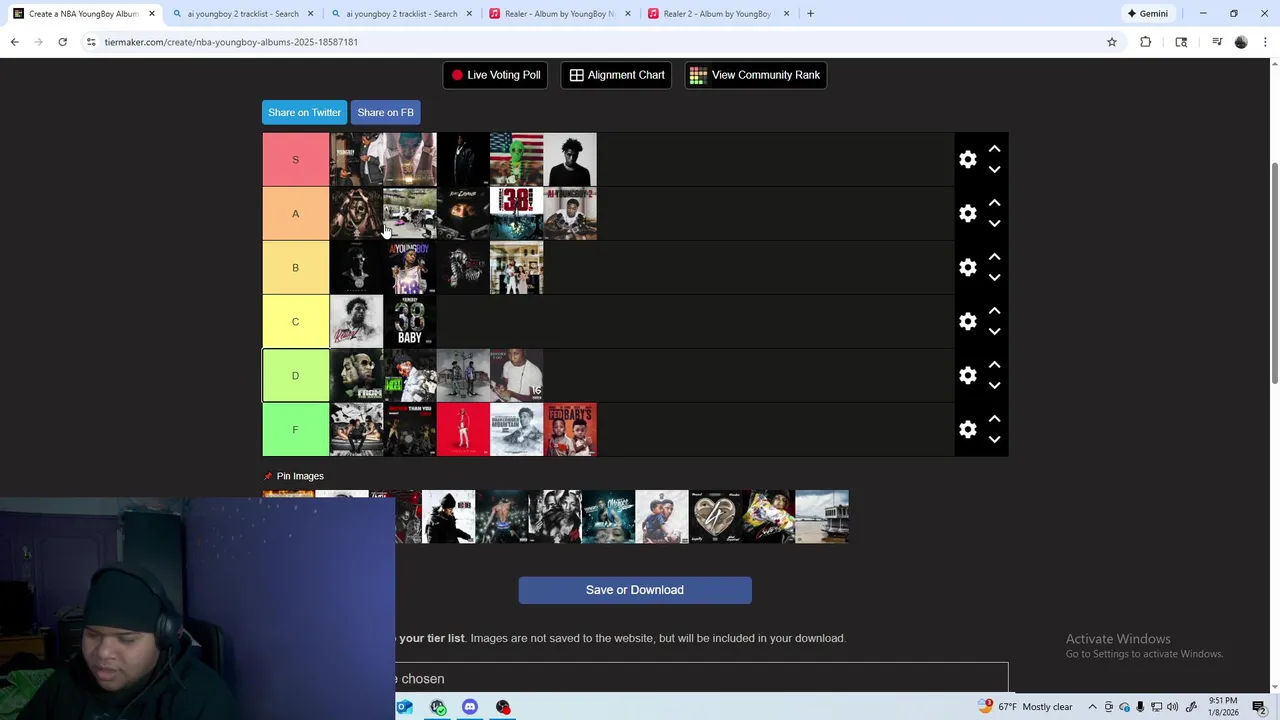Move D tier row down with arrow
1280x720 pixels.
coord(994,386)
